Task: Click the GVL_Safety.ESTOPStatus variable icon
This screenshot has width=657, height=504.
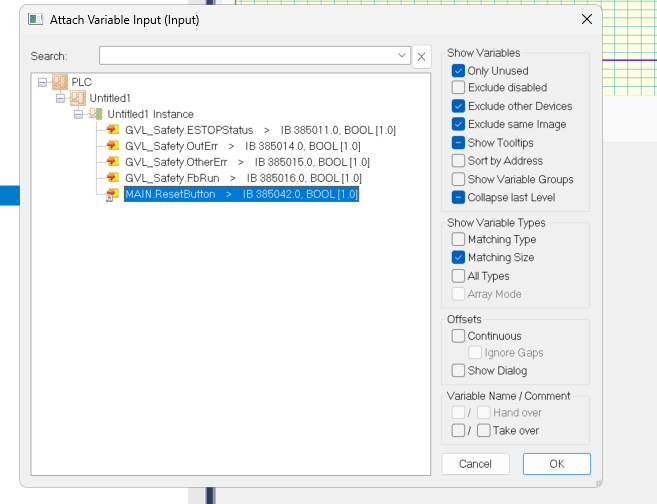Action: (x=112, y=130)
